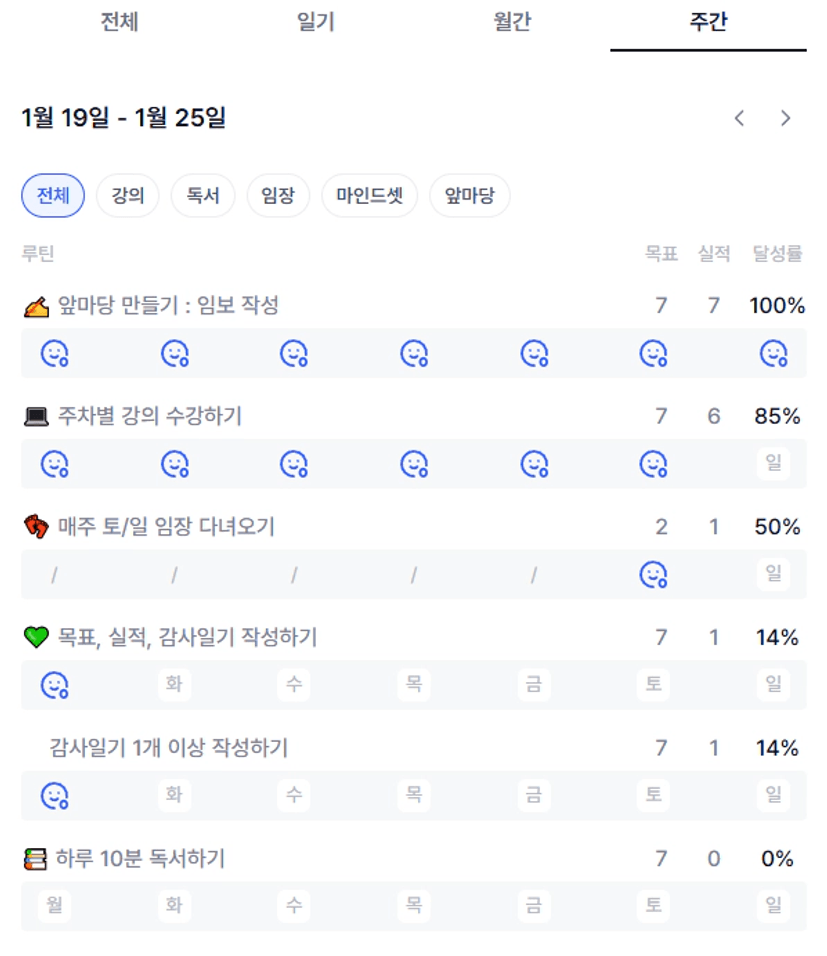Viewport: 827px width, 956px height.
Task: Click the books icon for 하루 10분 독서하기
Action: pyautogui.click(x=36, y=859)
